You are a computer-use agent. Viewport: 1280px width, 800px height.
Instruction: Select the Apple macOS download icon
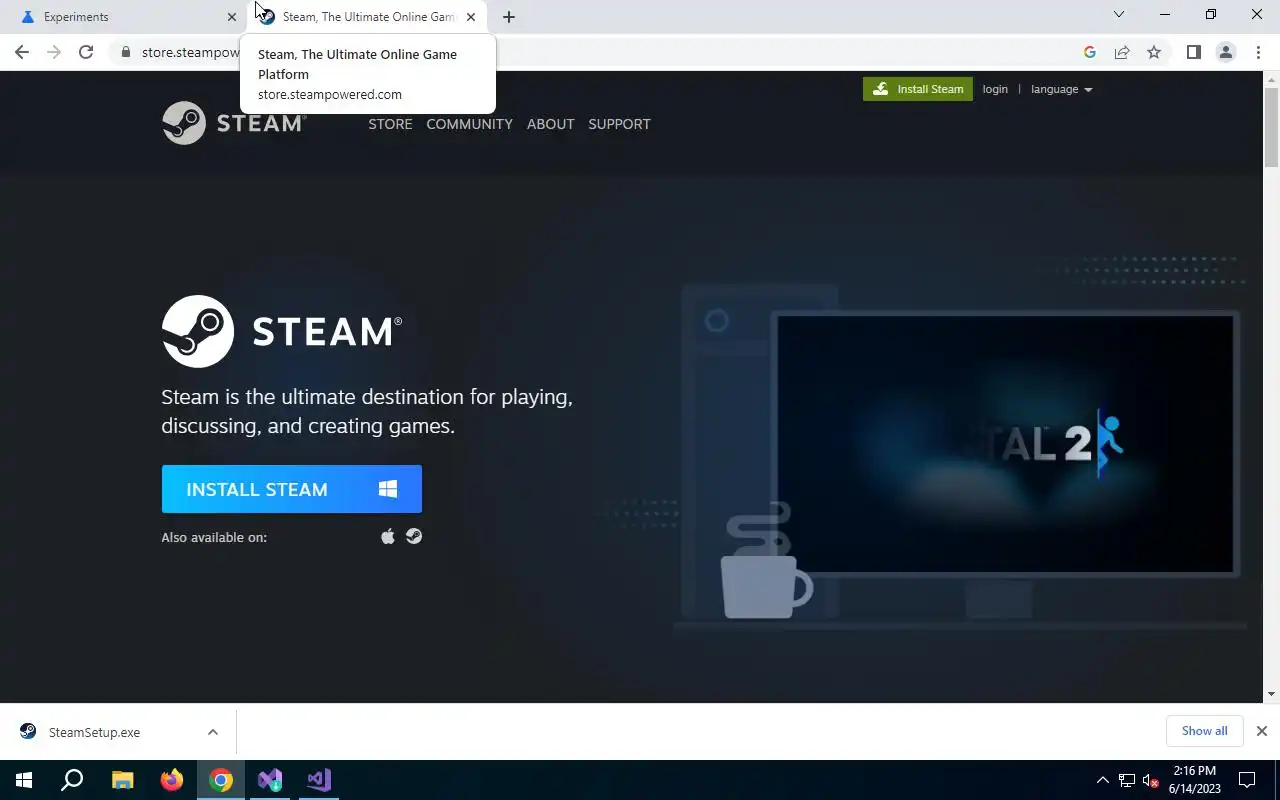pos(388,537)
